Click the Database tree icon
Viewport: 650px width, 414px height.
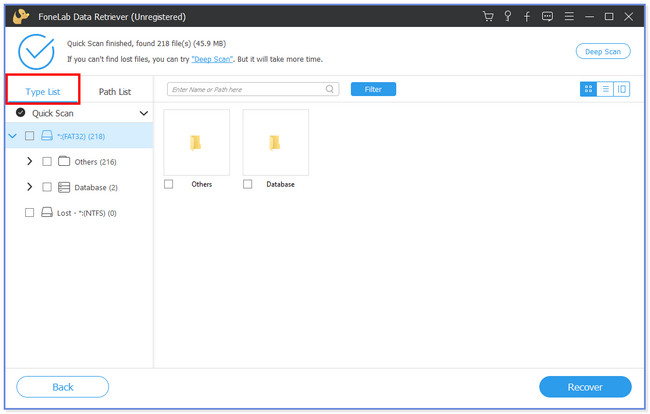coord(64,187)
